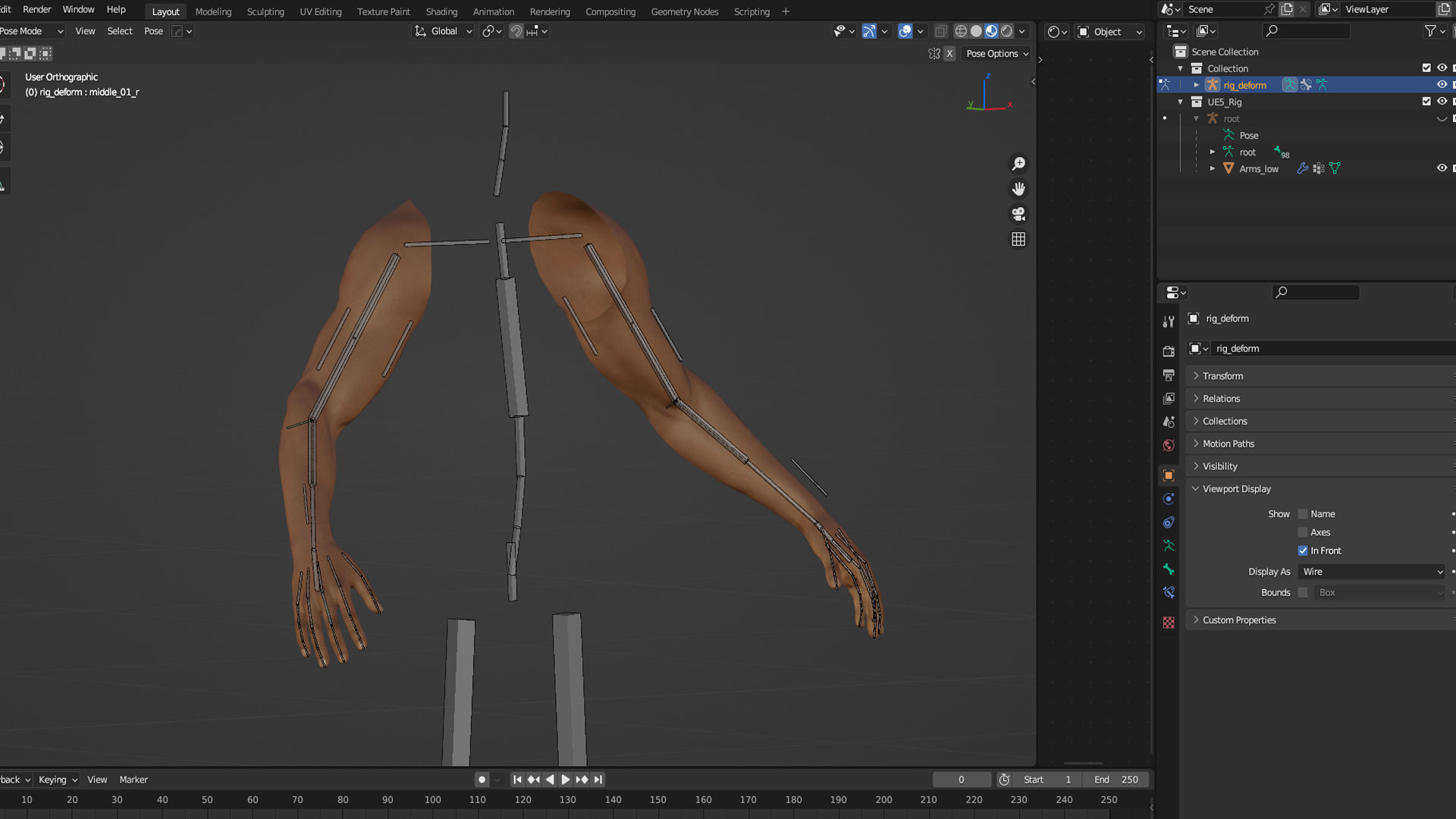Open the Bone properties tab
1456x819 pixels.
(1169, 570)
